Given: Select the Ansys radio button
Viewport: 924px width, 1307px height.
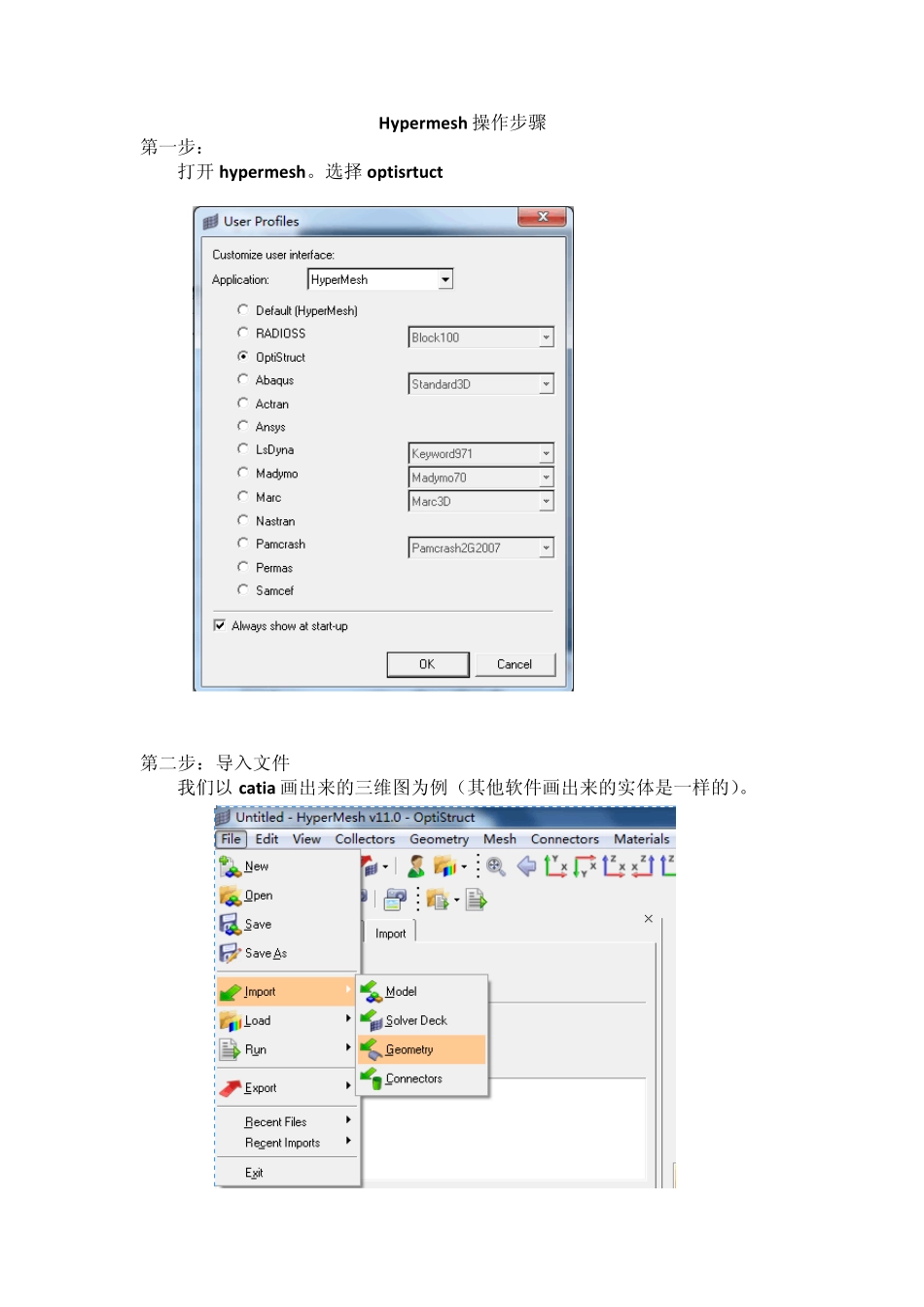Looking at the screenshot, I should [243, 426].
